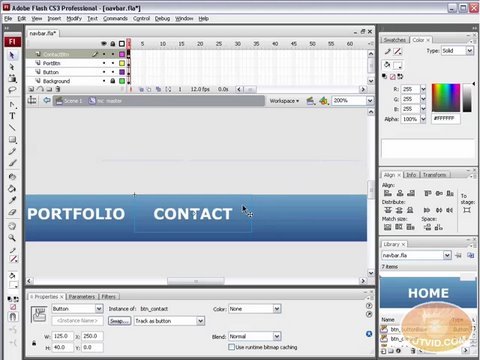Switch to the Filters tab
The width and height of the screenshot is (480, 360).
pos(109,297)
